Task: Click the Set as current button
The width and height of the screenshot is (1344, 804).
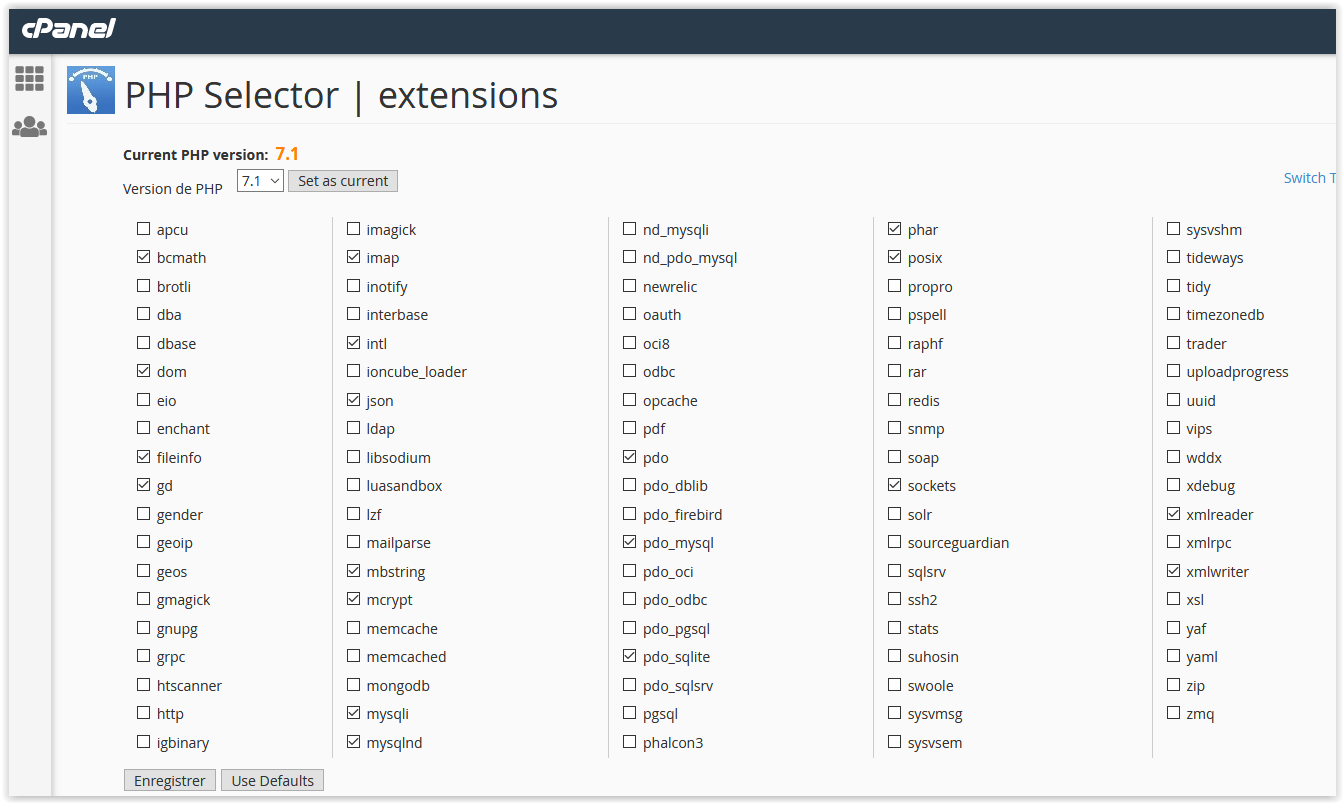Action: (343, 181)
